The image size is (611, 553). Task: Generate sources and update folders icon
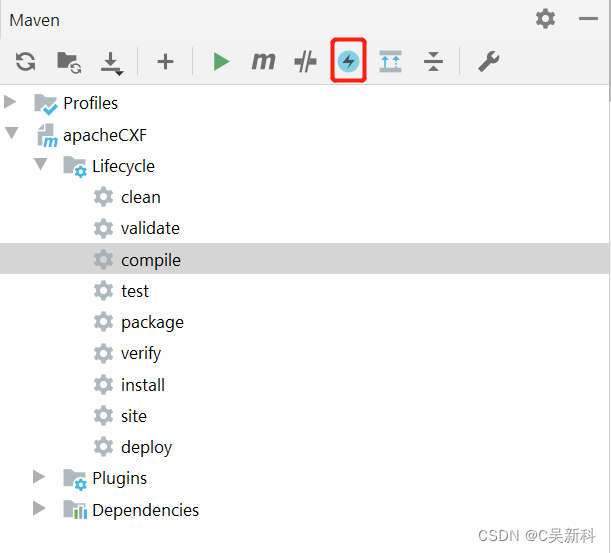tap(69, 62)
